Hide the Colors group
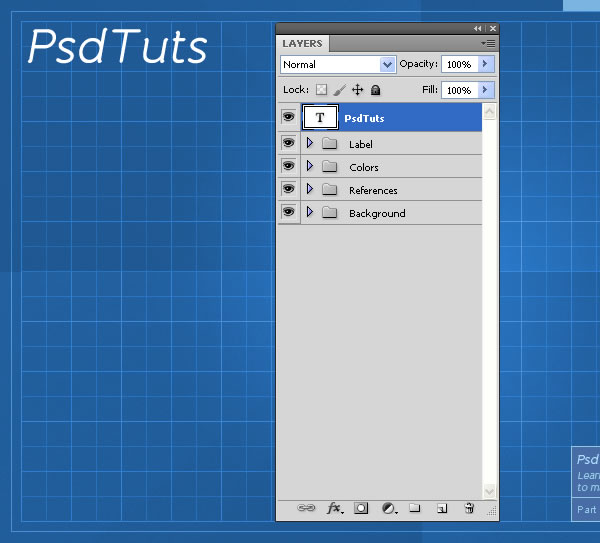 pos(289,166)
